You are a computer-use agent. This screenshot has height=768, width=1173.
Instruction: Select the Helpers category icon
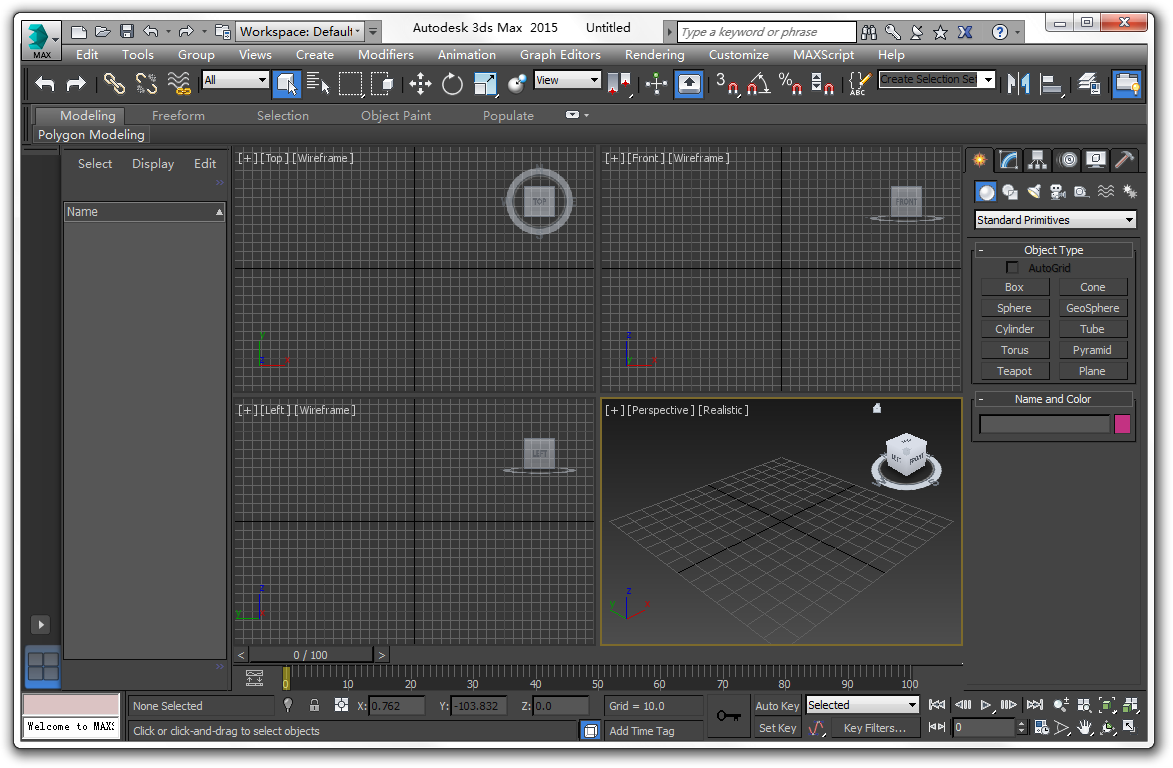click(1082, 192)
